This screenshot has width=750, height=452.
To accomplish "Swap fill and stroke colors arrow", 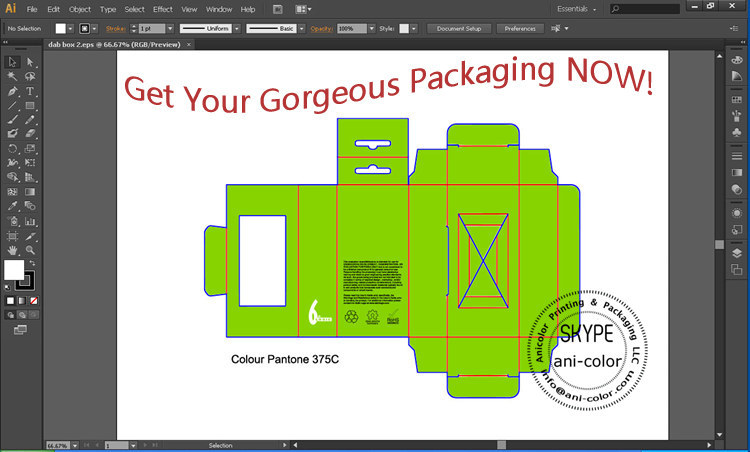I will point(33,263).
